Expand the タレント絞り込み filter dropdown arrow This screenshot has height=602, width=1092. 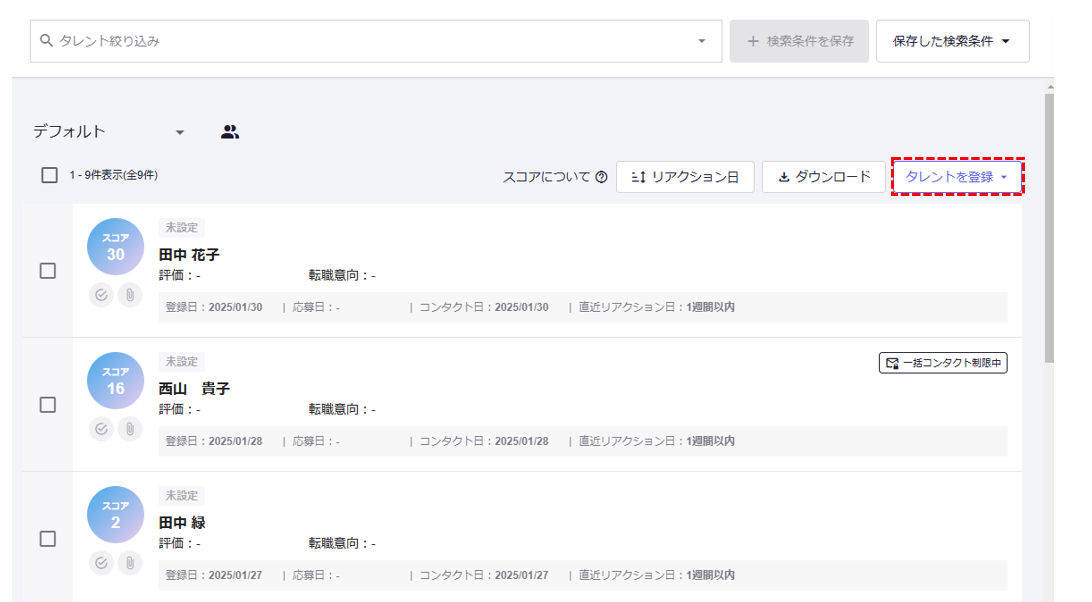(701, 41)
